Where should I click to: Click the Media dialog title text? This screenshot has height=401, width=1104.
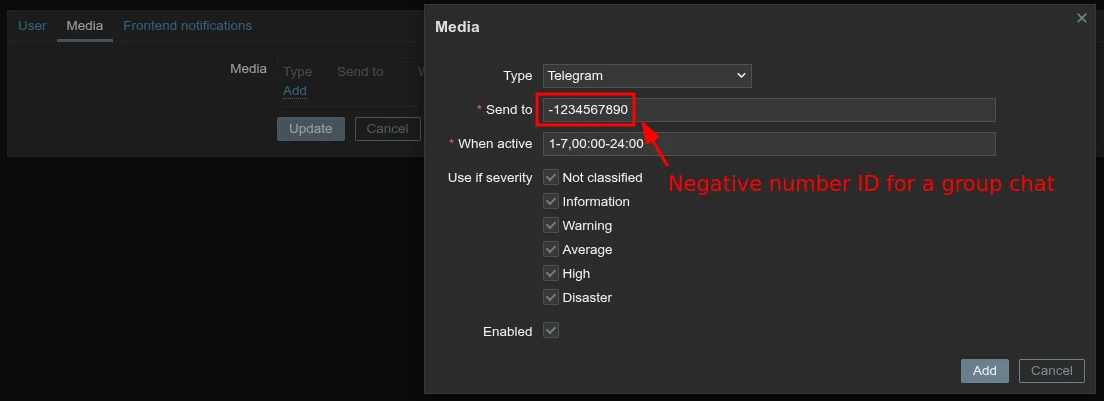pyautogui.click(x=457, y=27)
